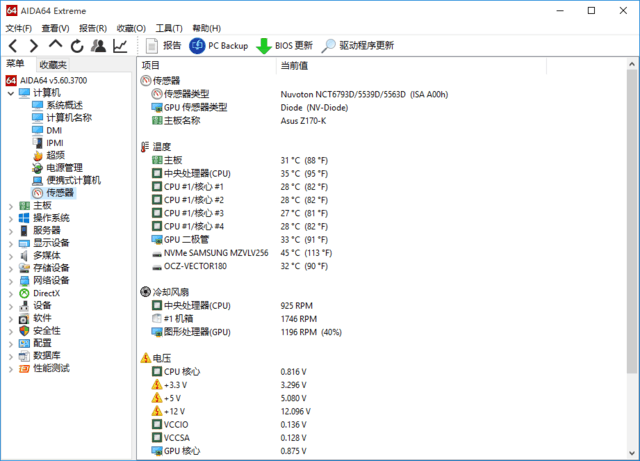Expand the DirectX tree node
The height and width of the screenshot is (461, 640).
tap(11, 294)
